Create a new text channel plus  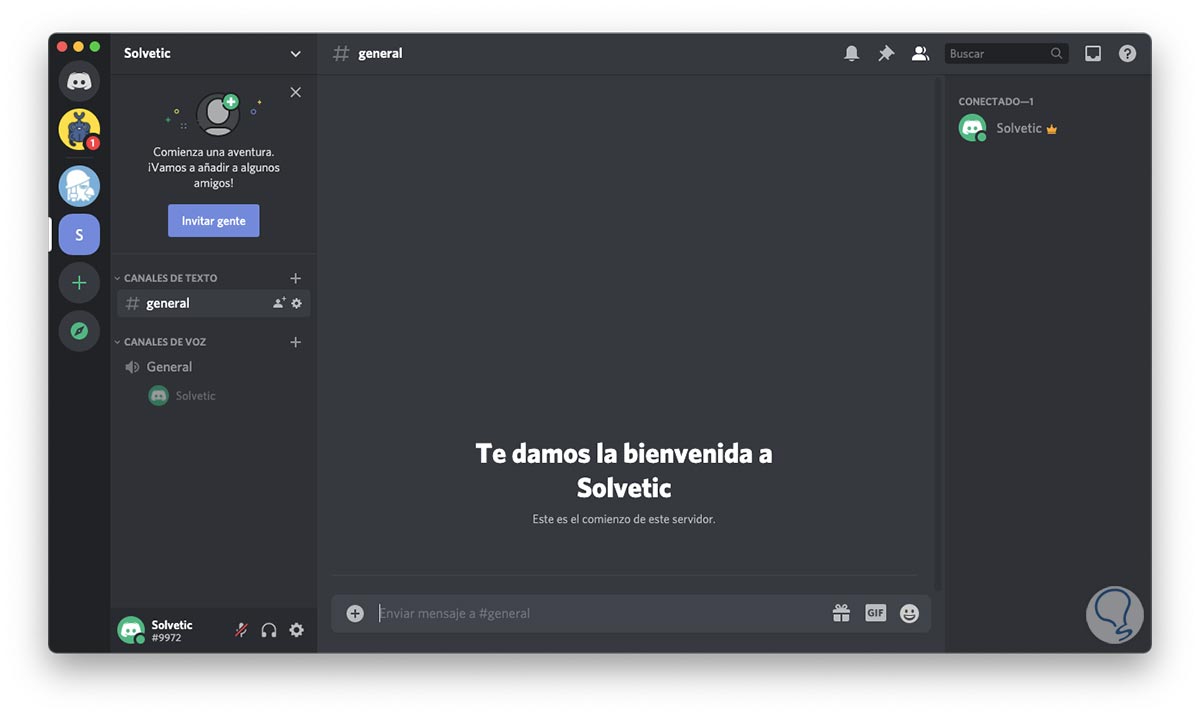[x=295, y=278]
